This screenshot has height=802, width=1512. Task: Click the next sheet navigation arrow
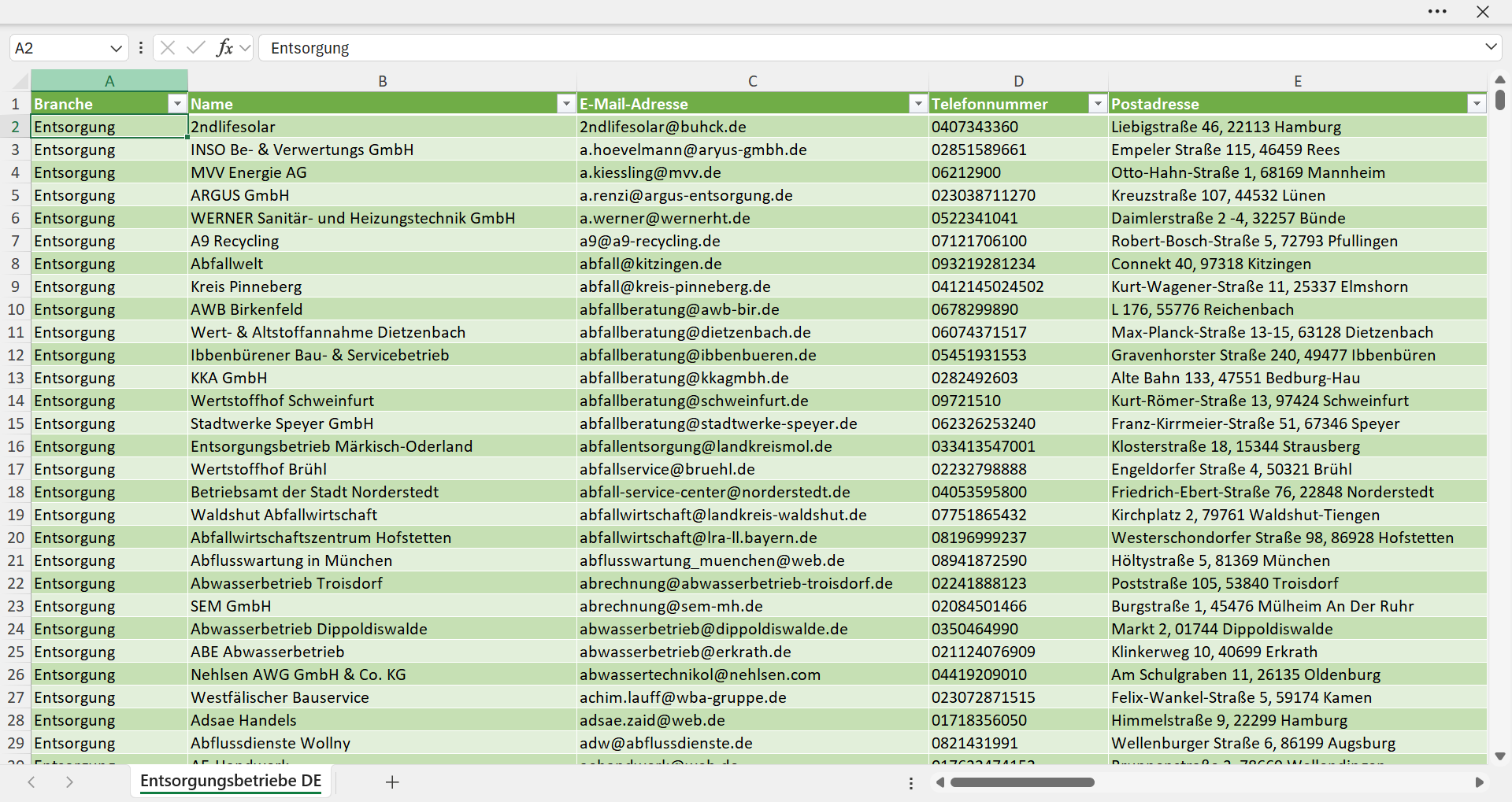pyautogui.click(x=69, y=782)
